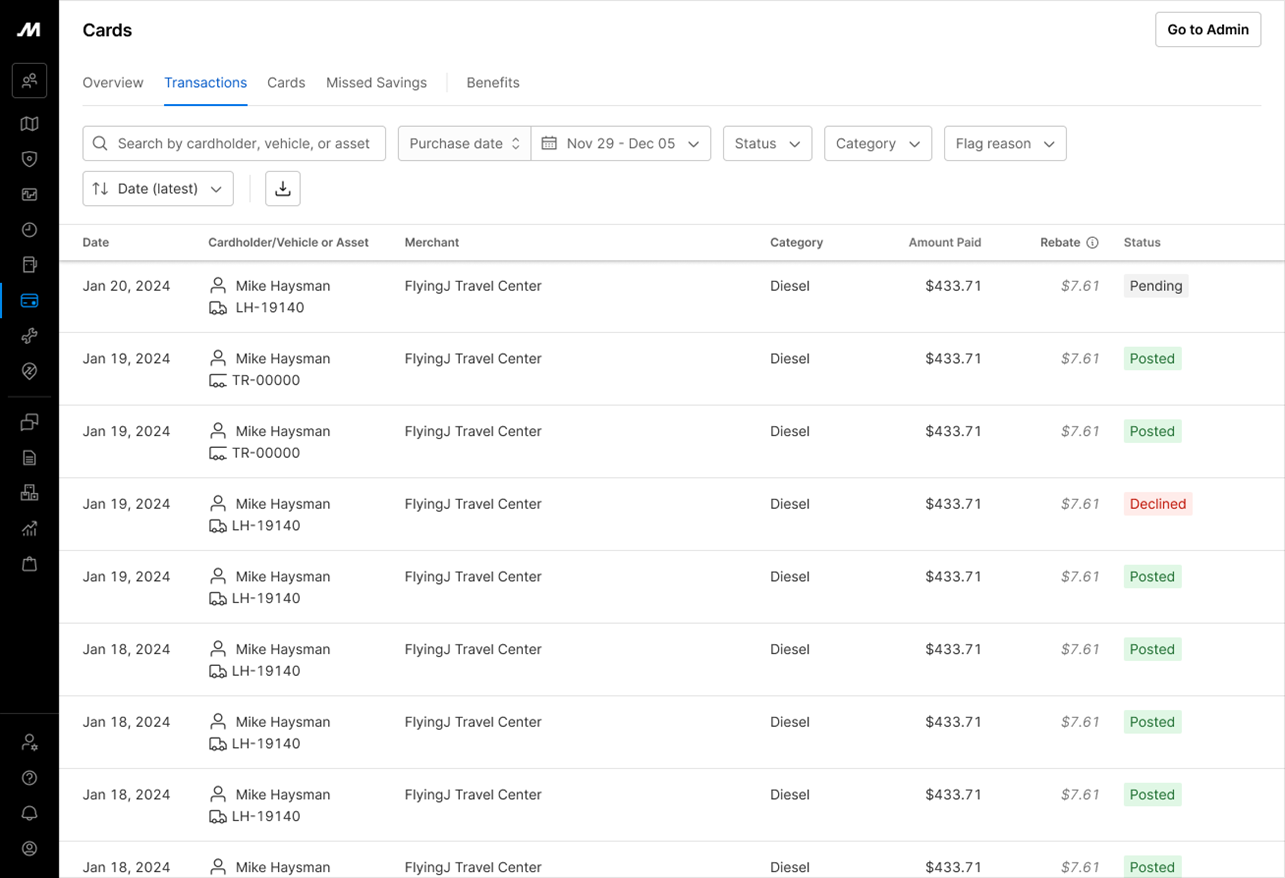Open the Status filter dropdown
This screenshot has height=878, width=1285.
coord(767,143)
